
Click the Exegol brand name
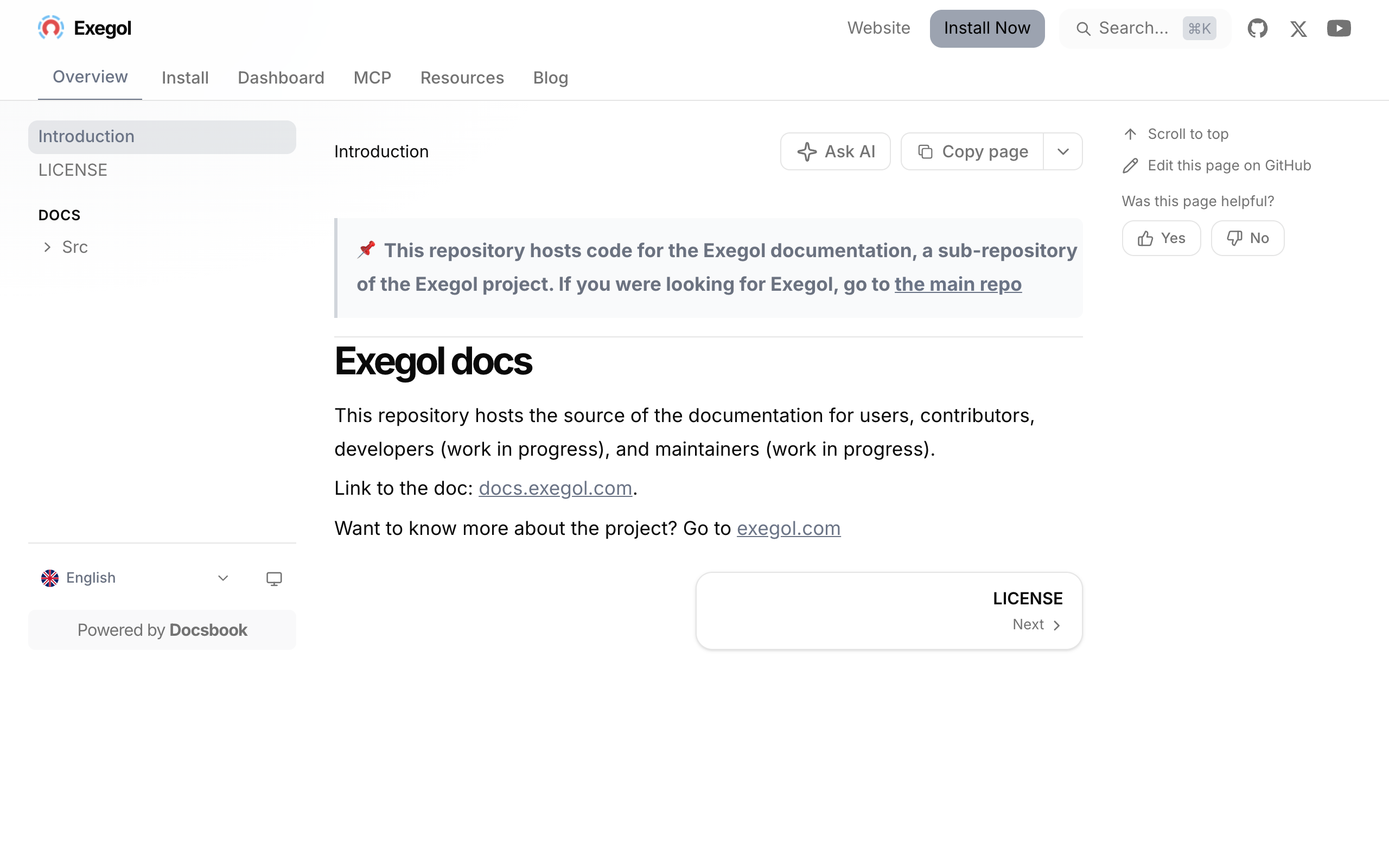pyautogui.click(x=102, y=28)
